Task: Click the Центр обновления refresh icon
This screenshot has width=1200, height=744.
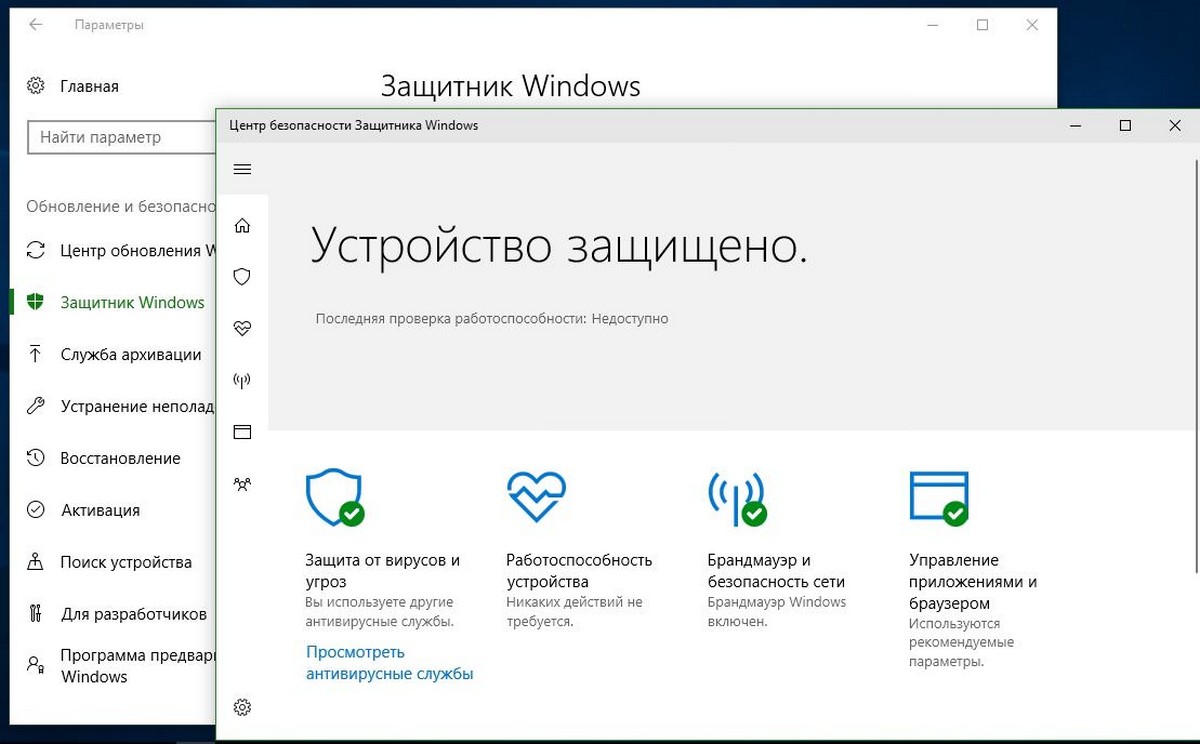Action: pyautogui.click(x=36, y=250)
